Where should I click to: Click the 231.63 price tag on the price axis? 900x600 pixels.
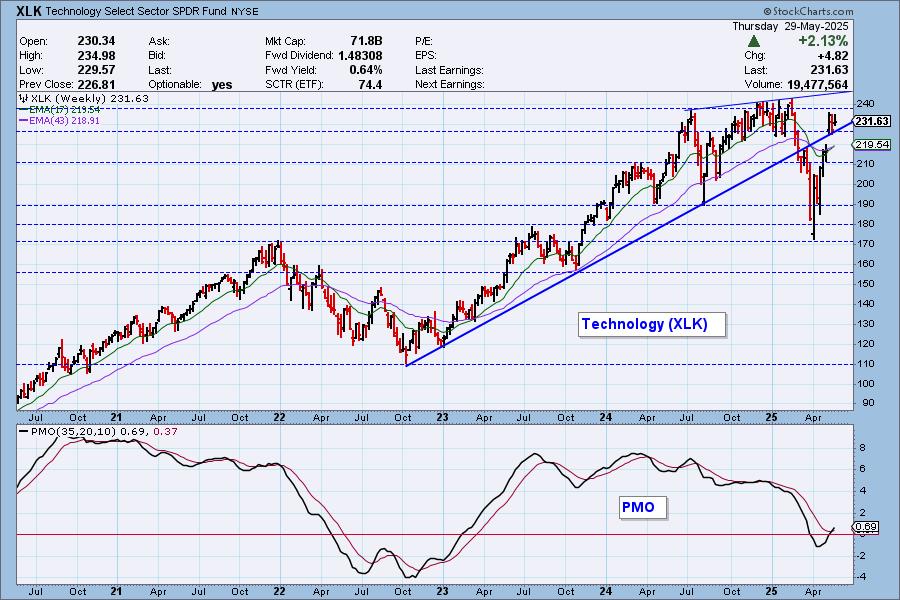871,121
